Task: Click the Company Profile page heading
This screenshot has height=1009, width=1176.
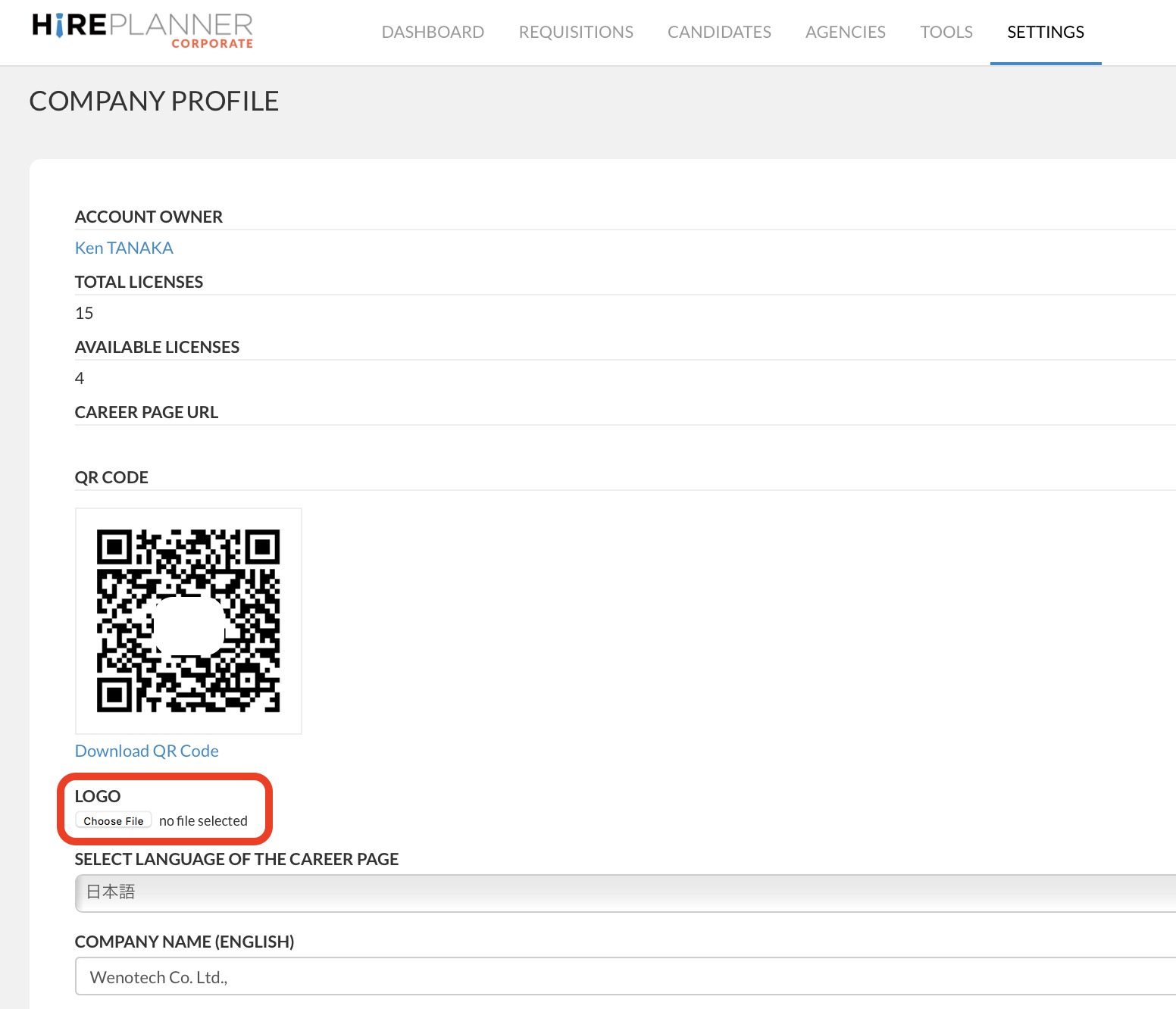Action: [x=154, y=101]
